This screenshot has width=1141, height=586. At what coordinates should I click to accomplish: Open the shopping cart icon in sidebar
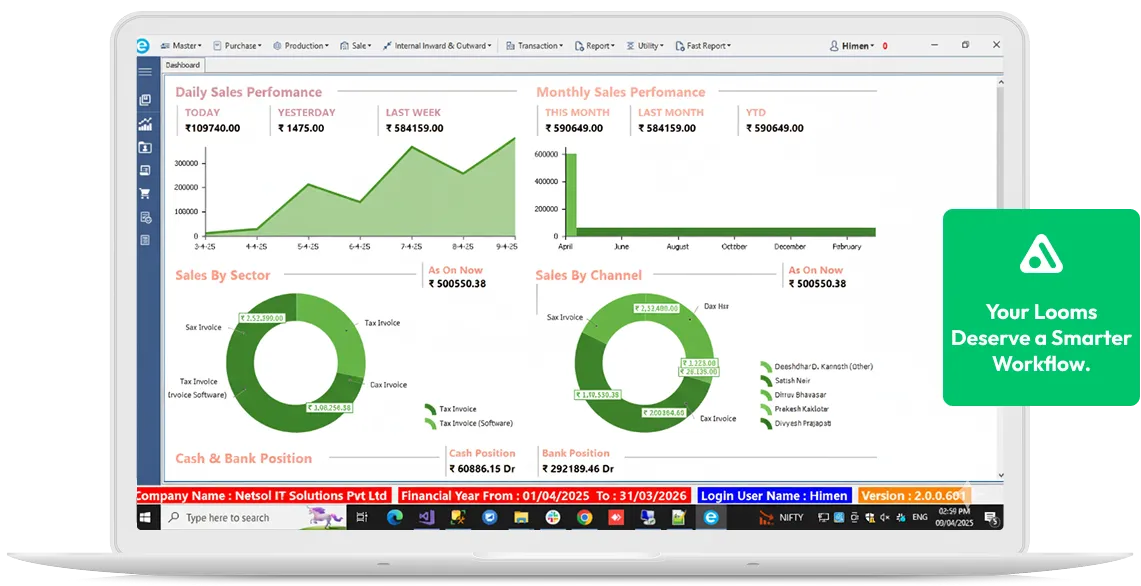tap(145, 194)
